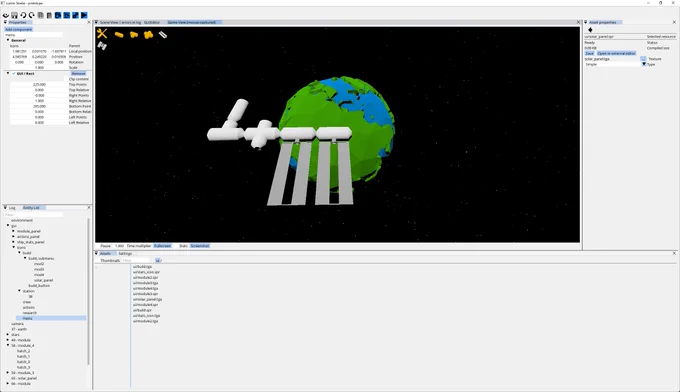Toggle the GUI / Rect component checkmark

[x=14, y=74]
